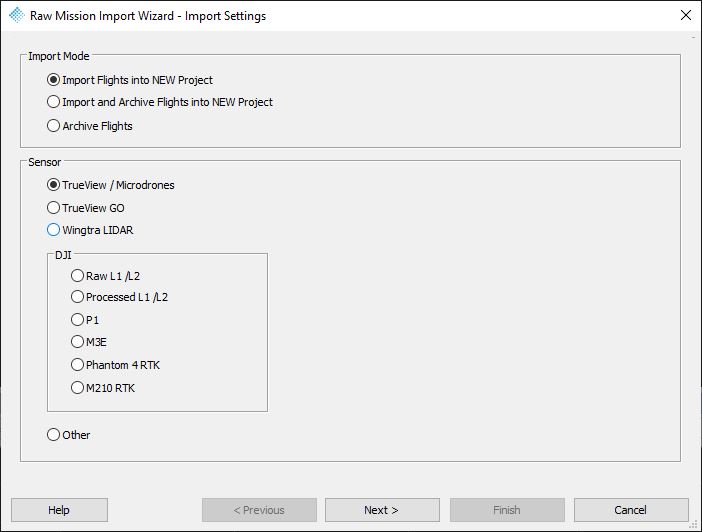This screenshot has width=702, height=532.
Task: Select DJI Raw L1 /L2 option
Action: (105, 276)
